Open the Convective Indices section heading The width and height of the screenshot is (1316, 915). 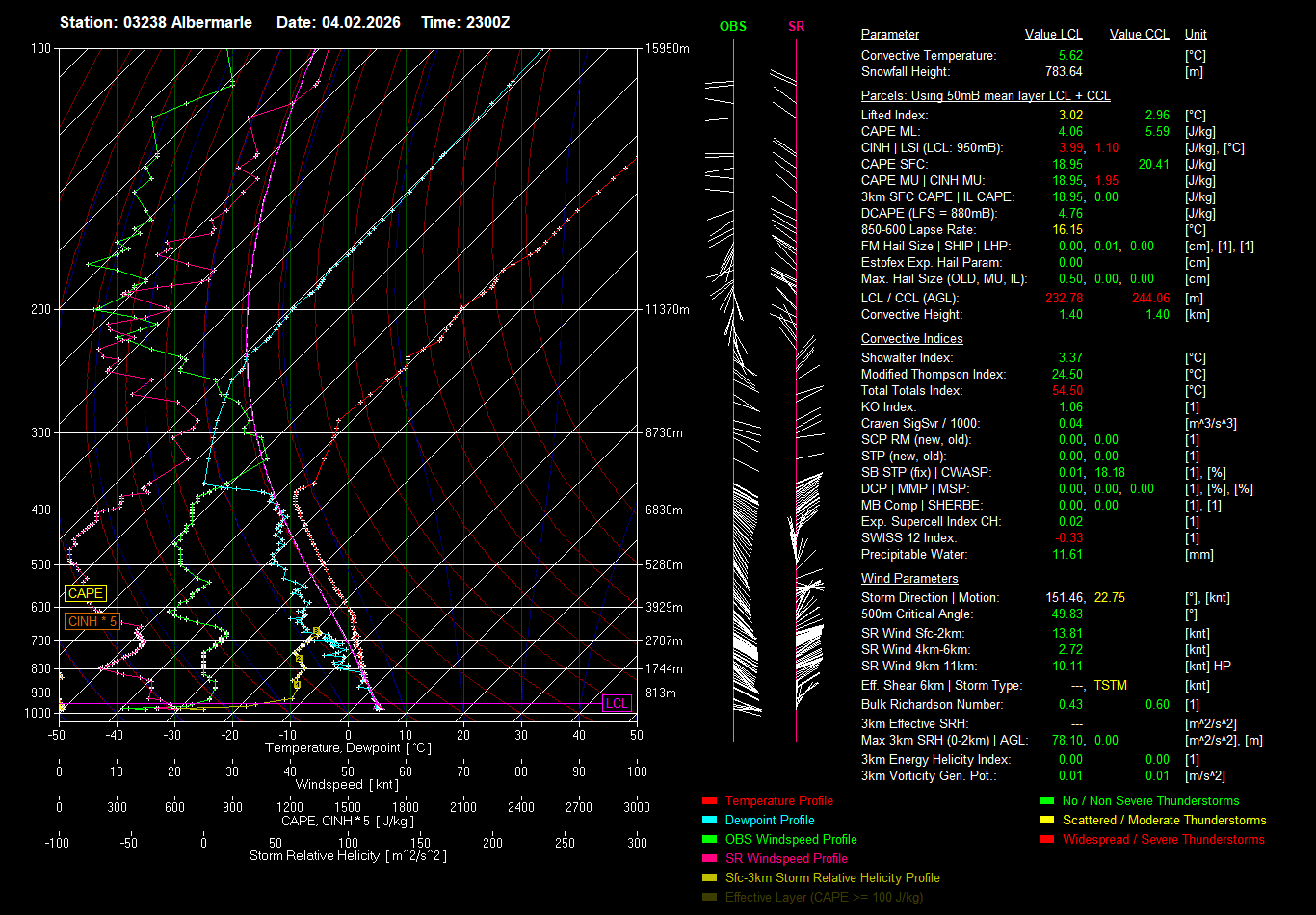point(911,339)
